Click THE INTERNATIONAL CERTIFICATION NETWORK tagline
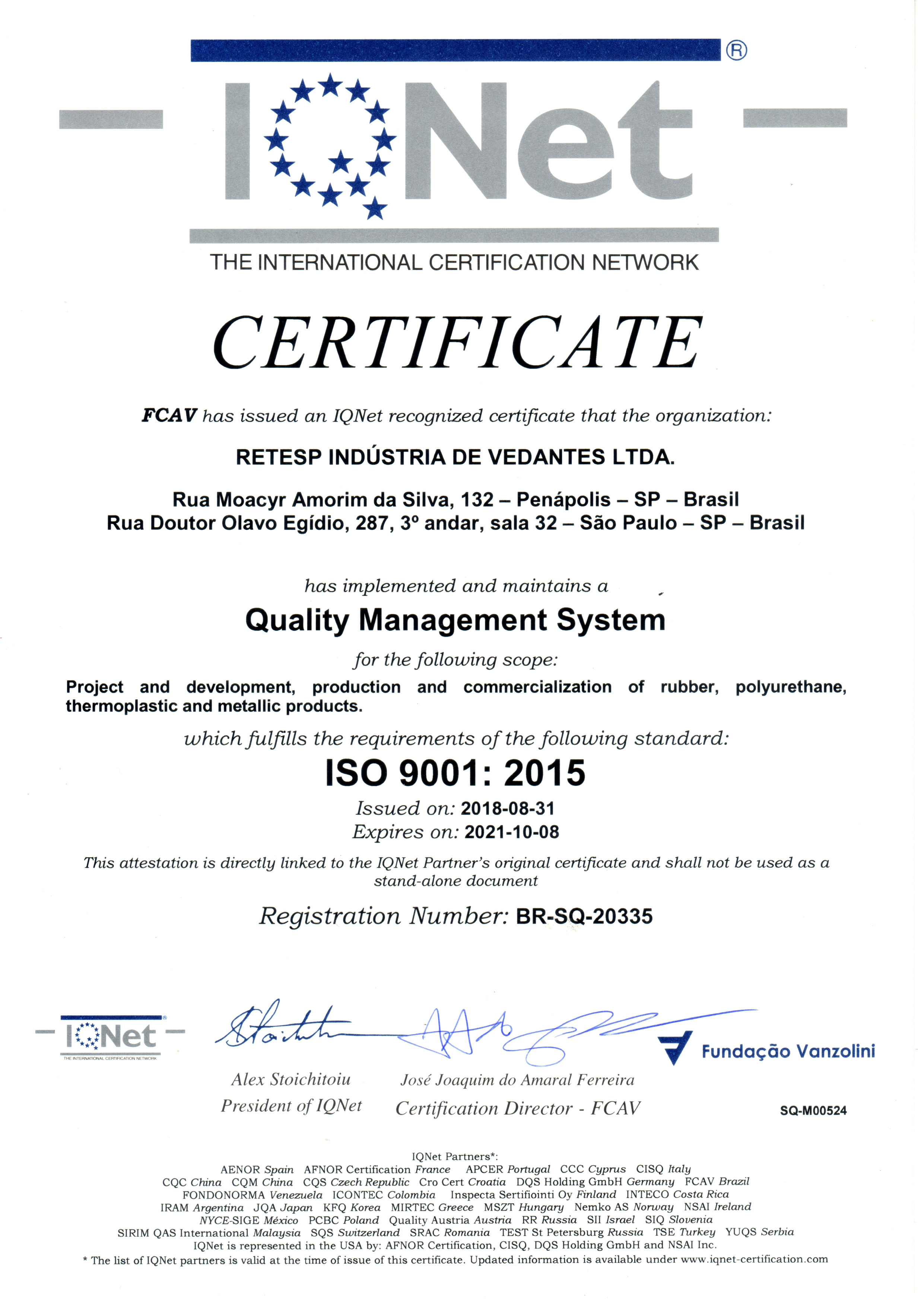924x1306 pixels. point(454,263)
